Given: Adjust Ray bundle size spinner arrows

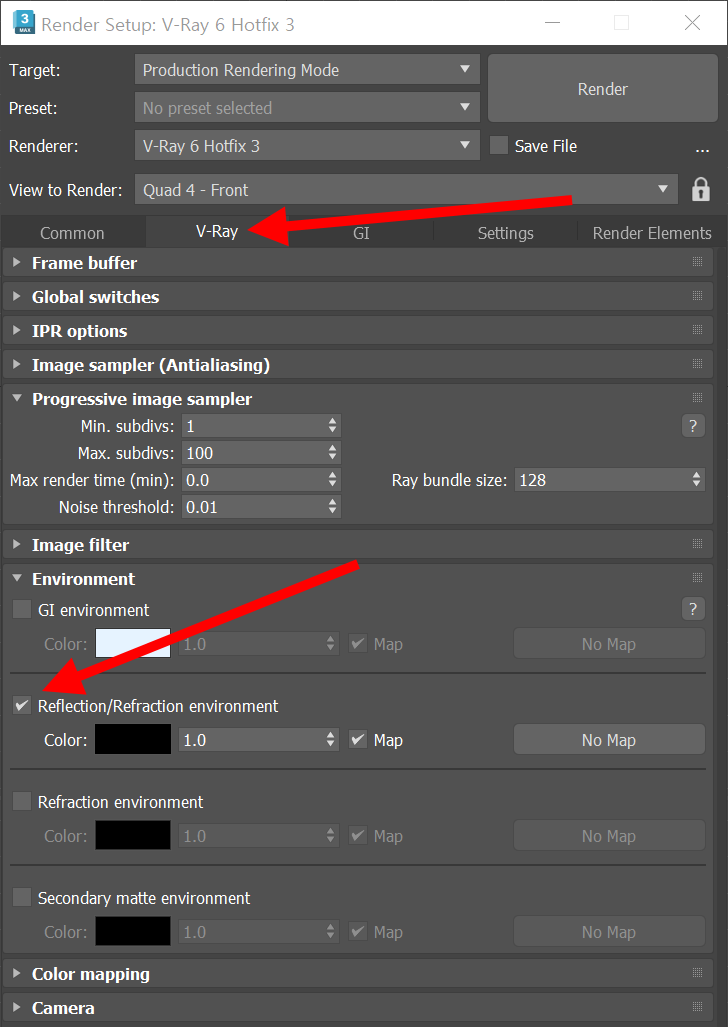Looking at the screenshot, I should [x=697, y=479].
